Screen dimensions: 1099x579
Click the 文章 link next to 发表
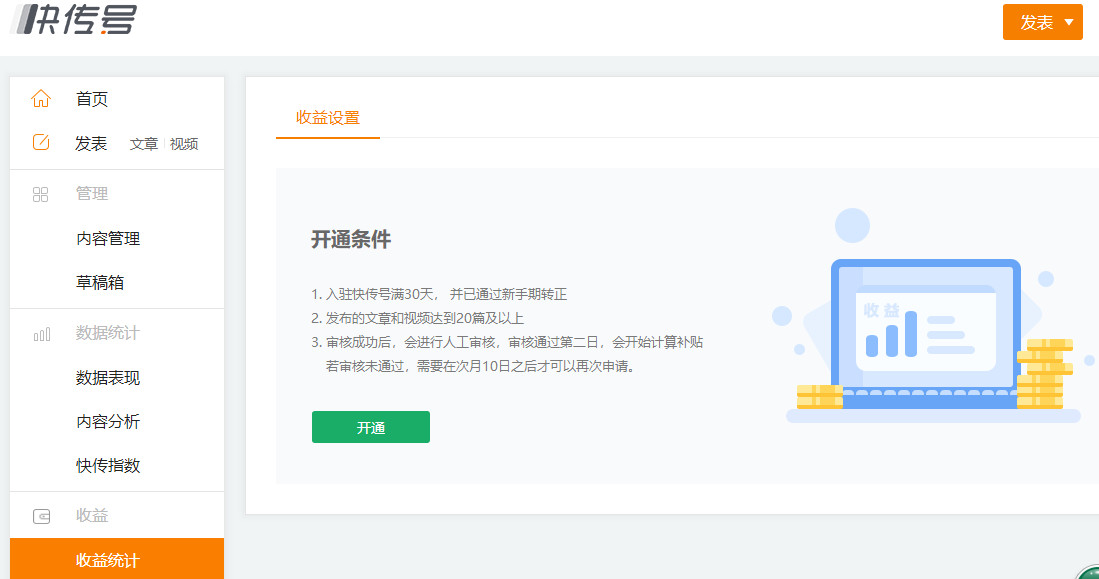pyautogui.click(x=144, y=144)
